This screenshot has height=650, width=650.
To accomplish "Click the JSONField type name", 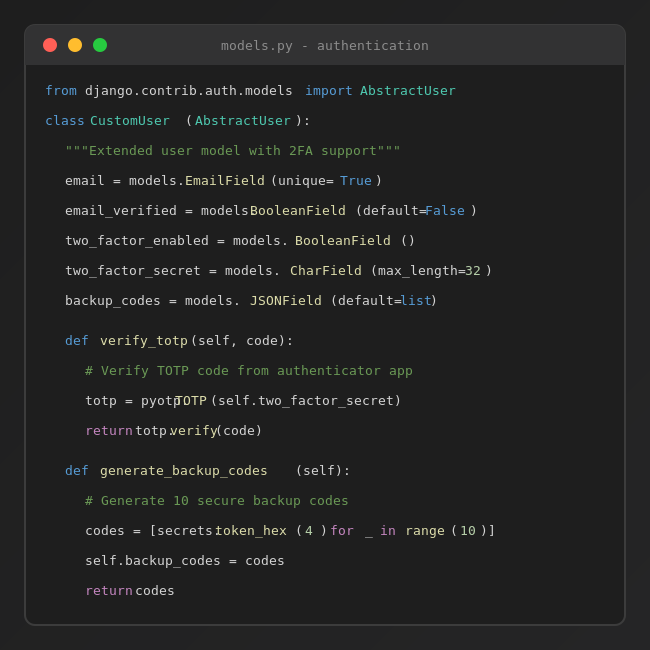I will tap(286, 301).
